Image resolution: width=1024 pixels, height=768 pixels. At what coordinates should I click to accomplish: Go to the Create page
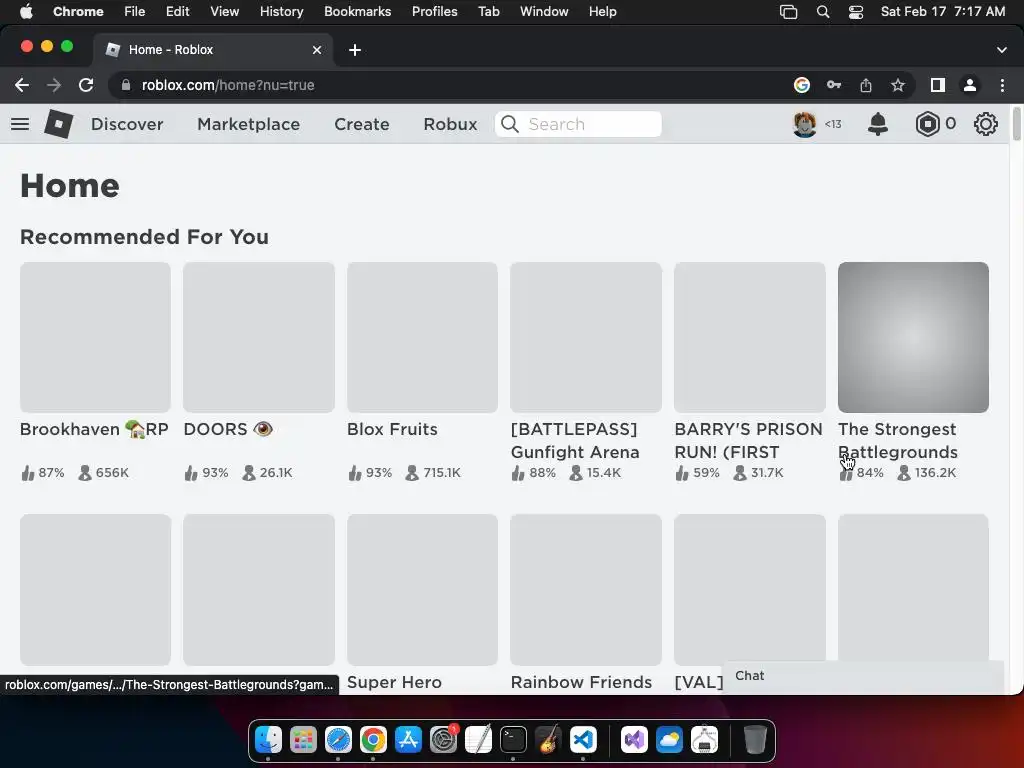click(362, 124)
